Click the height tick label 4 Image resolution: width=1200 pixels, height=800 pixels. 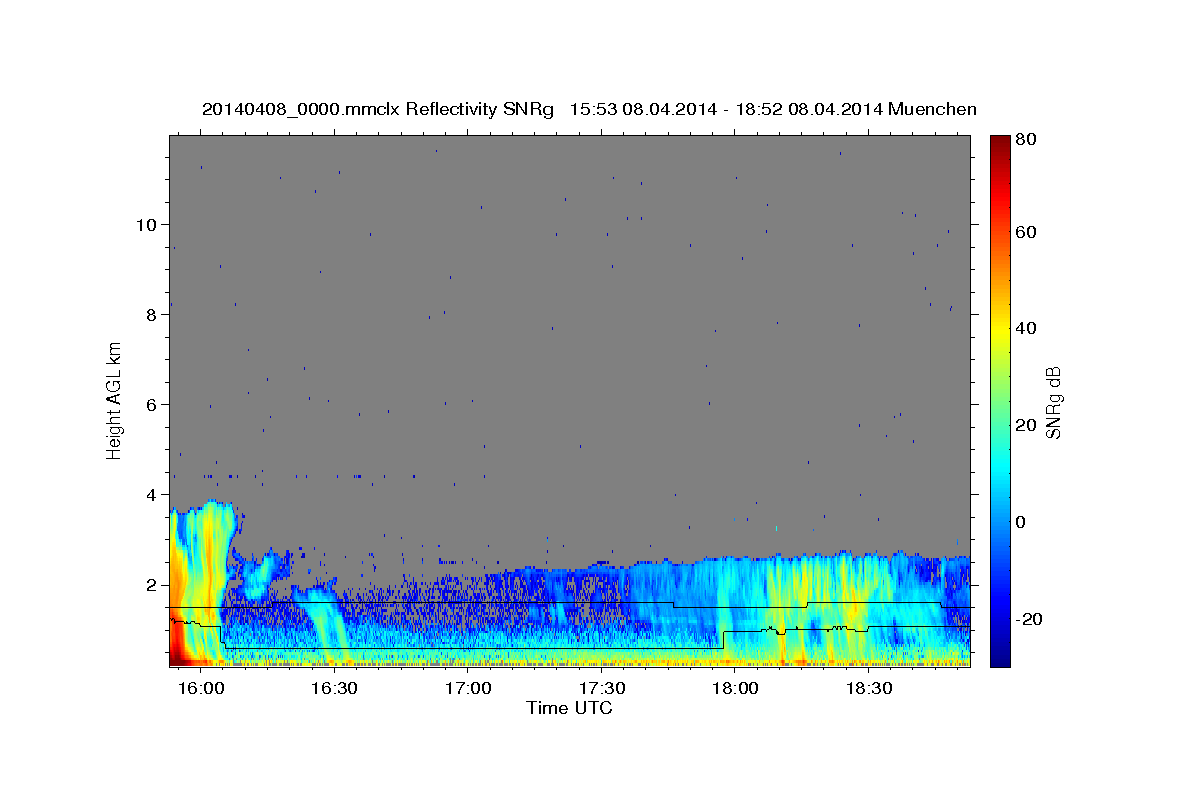point(152,495)
